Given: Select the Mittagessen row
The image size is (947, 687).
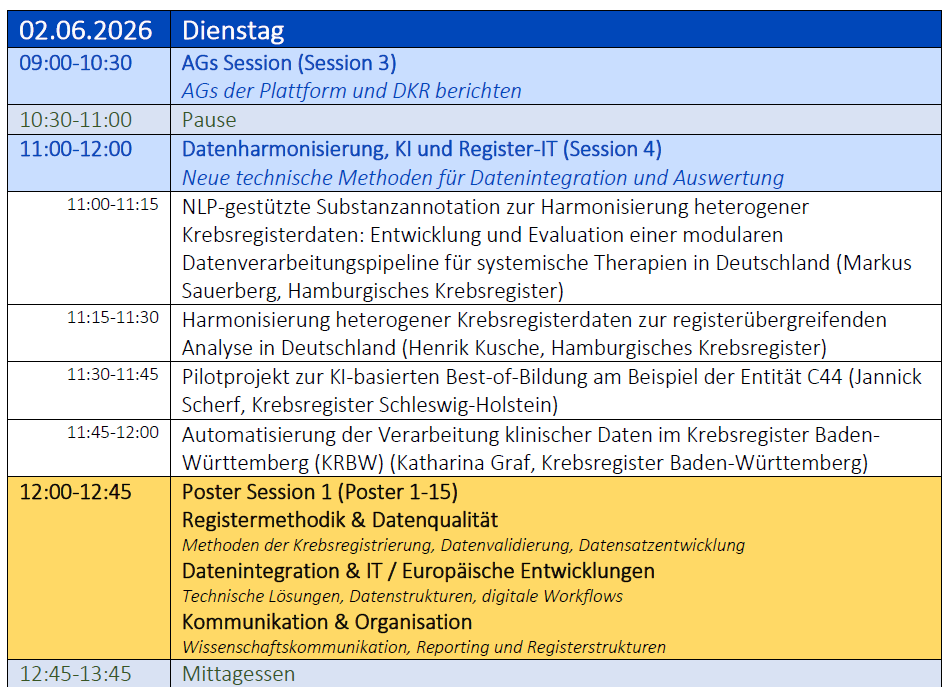Looking at the screenshot, I should pyautogui.click(x=238, y=674).
